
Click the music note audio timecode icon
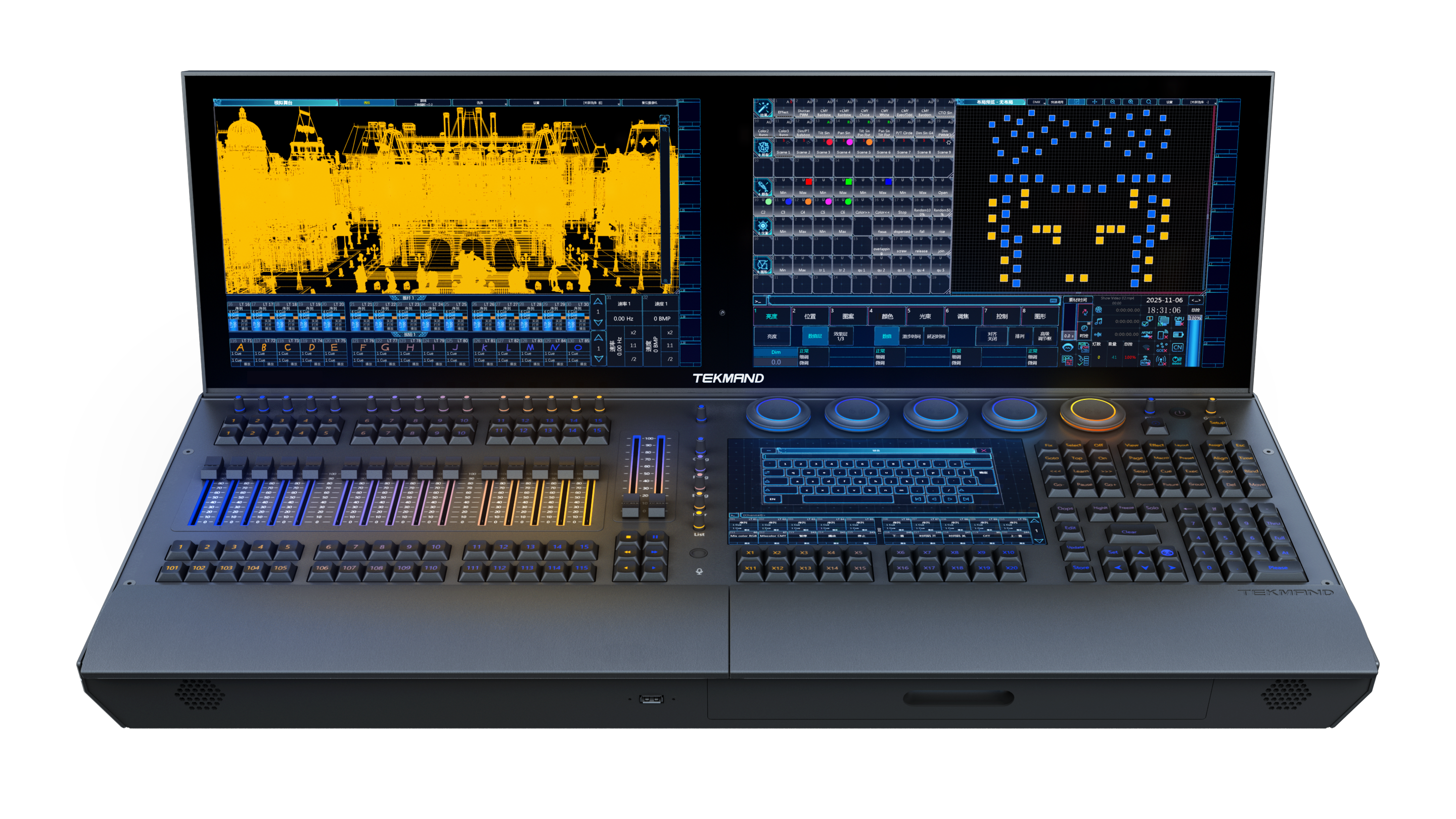1099,322
